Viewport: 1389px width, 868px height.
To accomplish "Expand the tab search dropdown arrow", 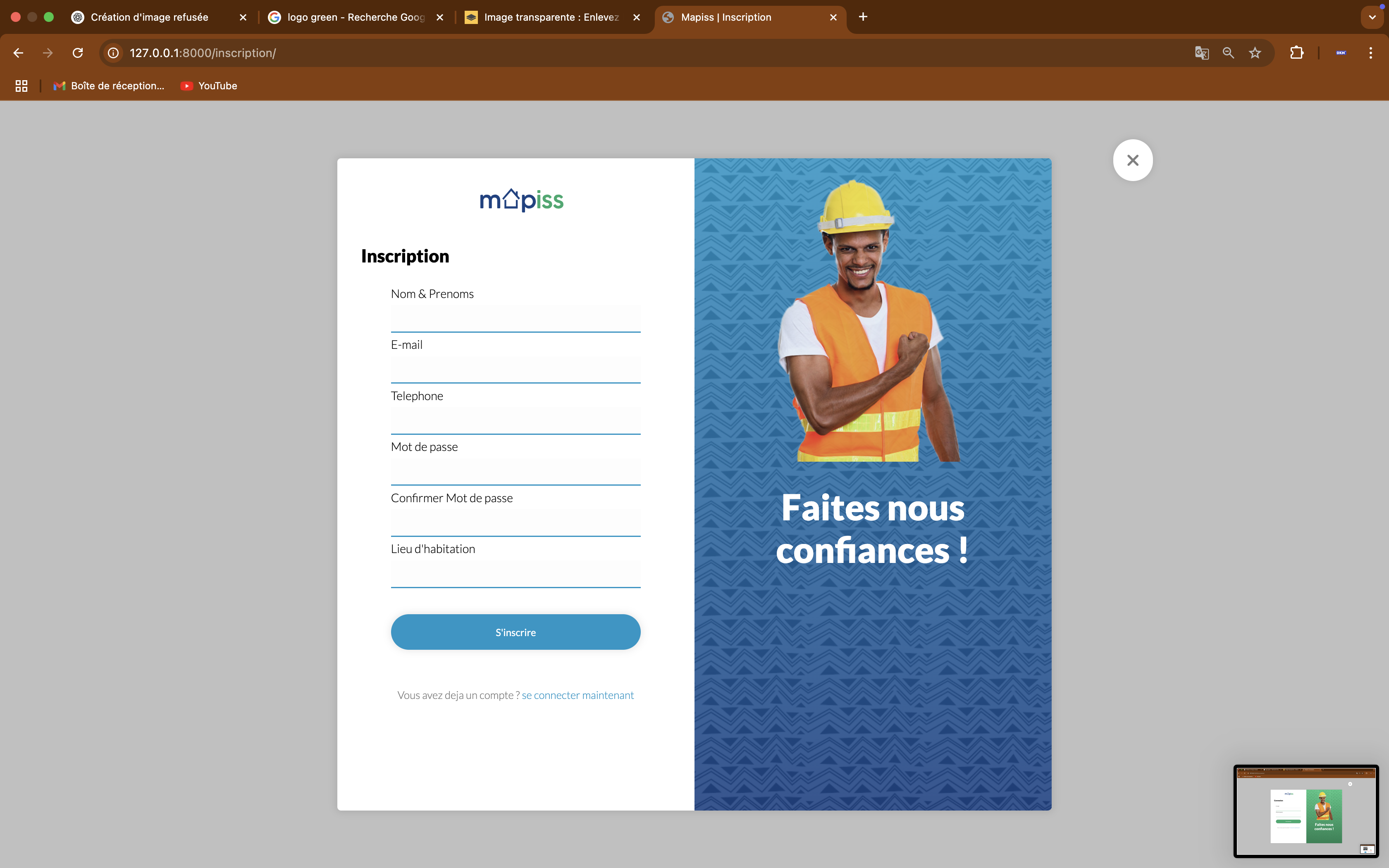I will click(x=1372, y=17).
